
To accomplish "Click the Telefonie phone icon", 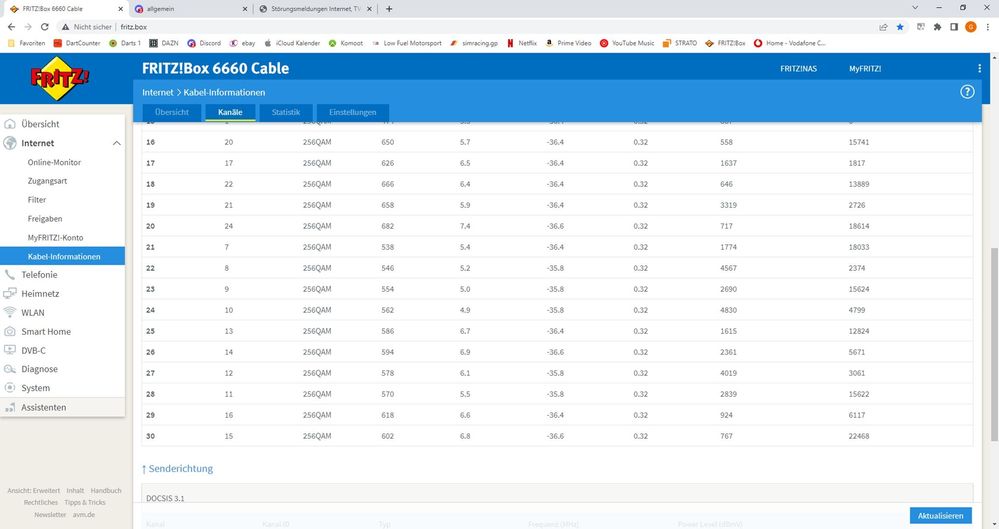I will tap(10, 275).
